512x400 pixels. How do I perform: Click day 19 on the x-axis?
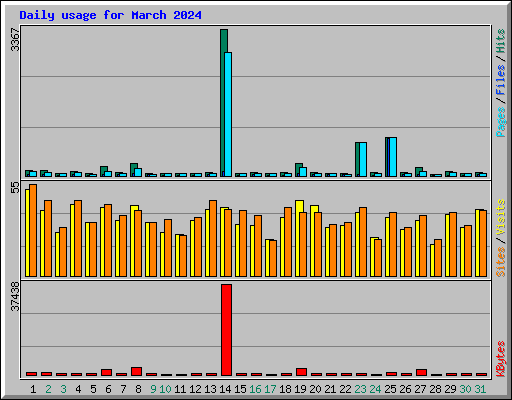tap(300, 389)
